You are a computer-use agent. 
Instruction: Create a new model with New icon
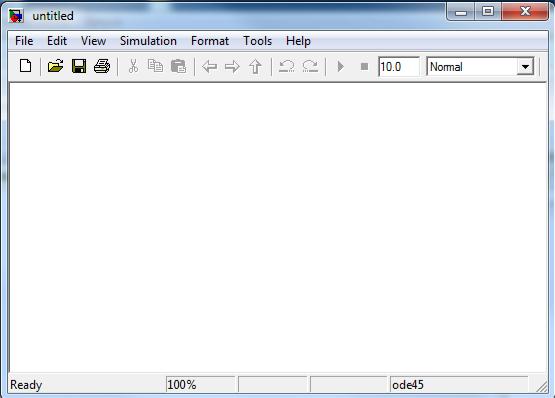[25, 66]
